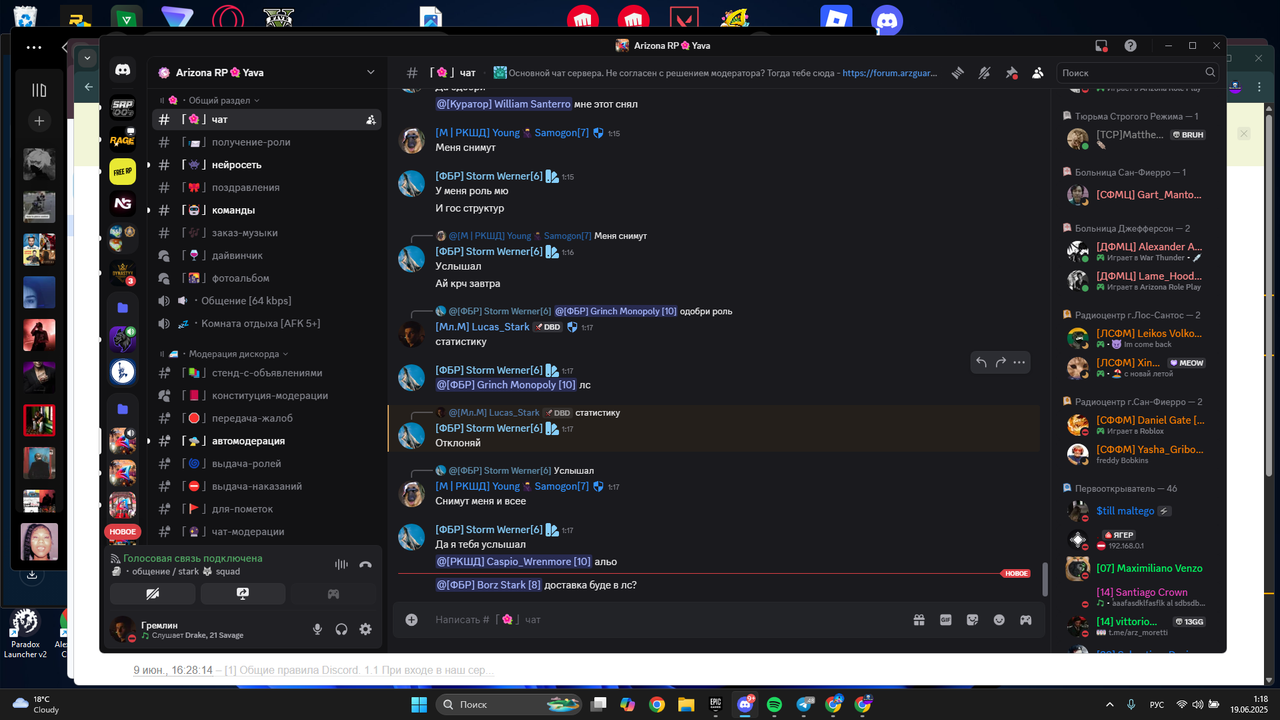Join Общение [64 kbps] voice channel

(x=265, y=301)
